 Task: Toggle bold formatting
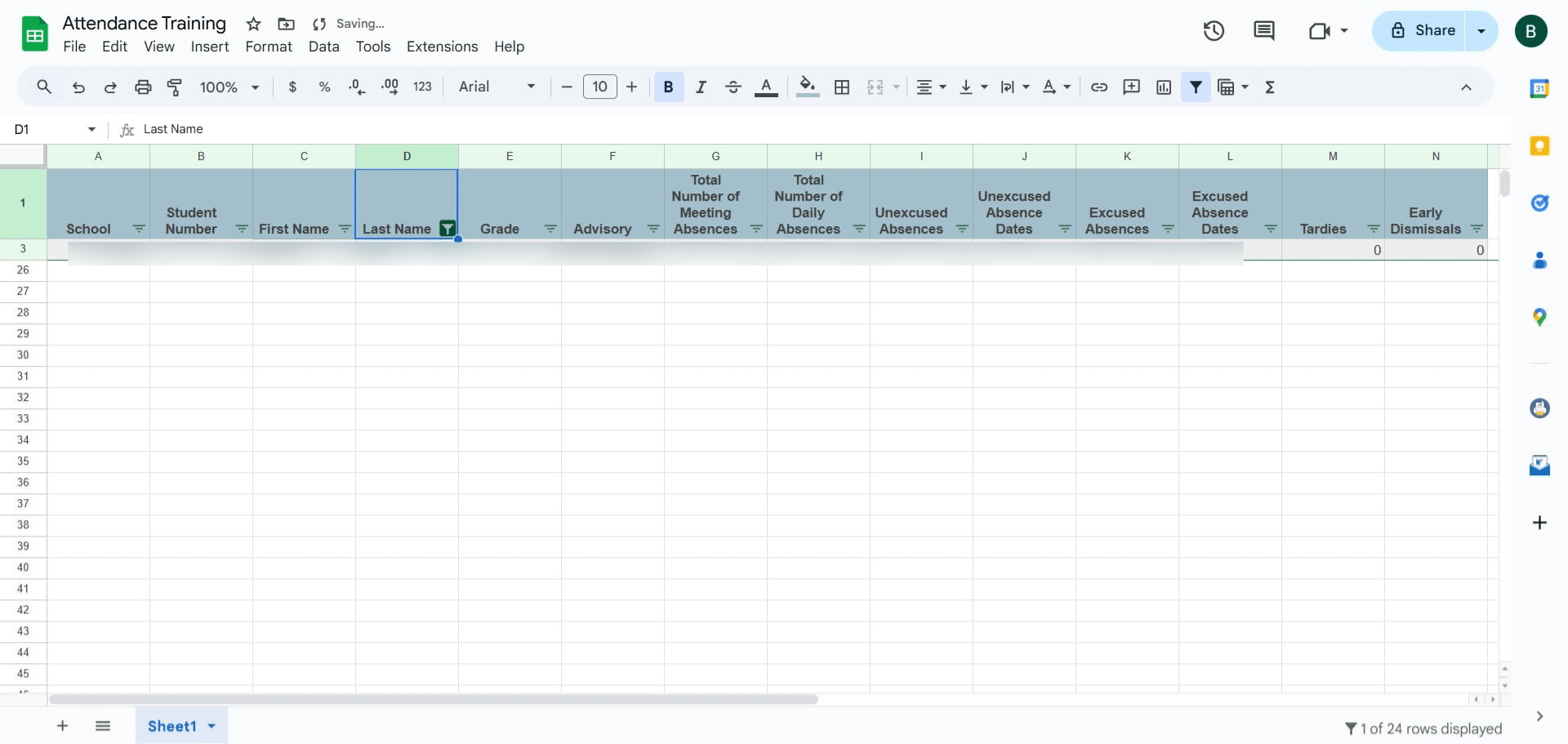point(669,87)
